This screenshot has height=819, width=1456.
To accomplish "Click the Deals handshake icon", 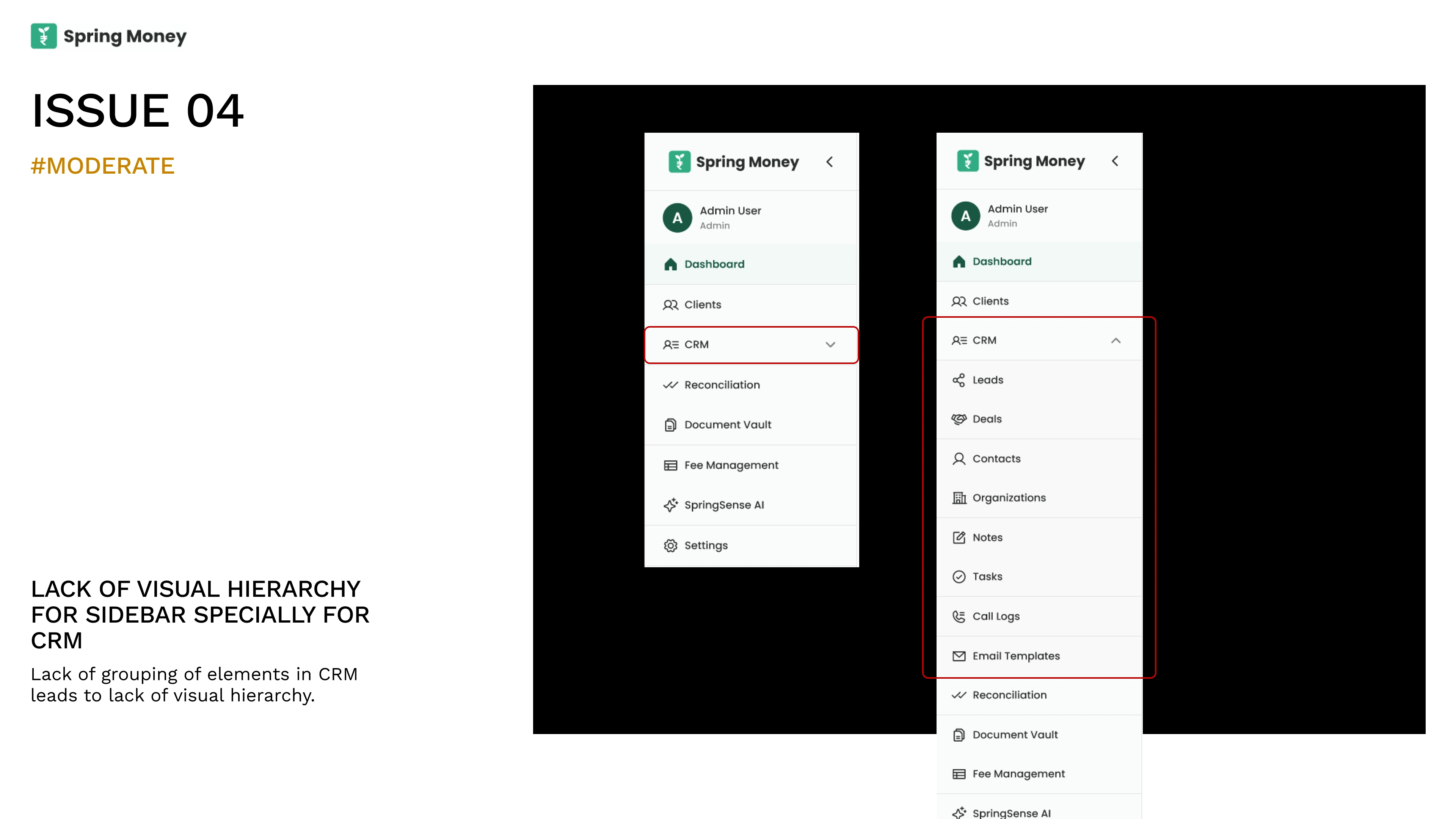I will (959, 419).
